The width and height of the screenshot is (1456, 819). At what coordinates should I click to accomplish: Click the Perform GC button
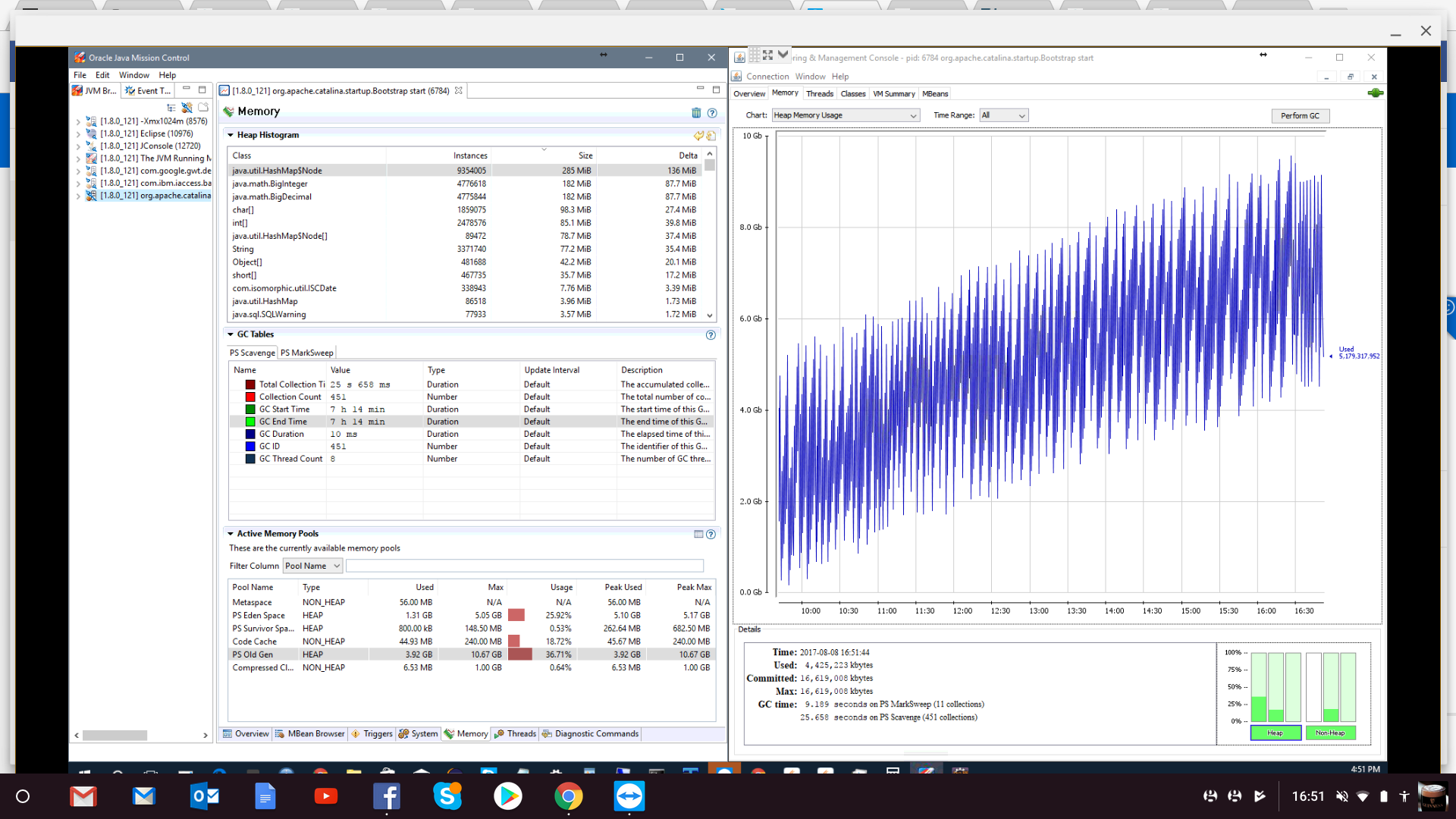coord(1300,116)
